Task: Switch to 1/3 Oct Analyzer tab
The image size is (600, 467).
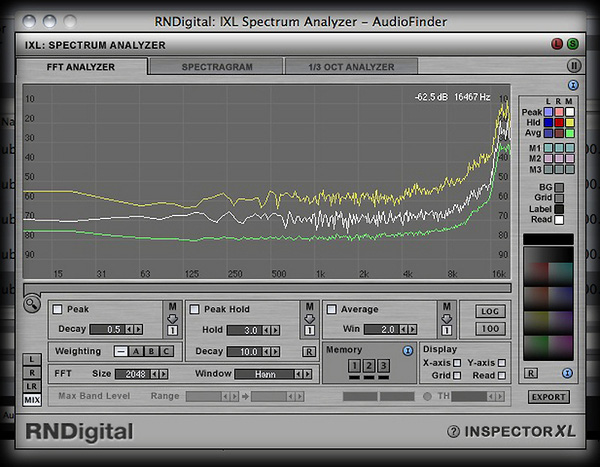Action: [351, 67]
